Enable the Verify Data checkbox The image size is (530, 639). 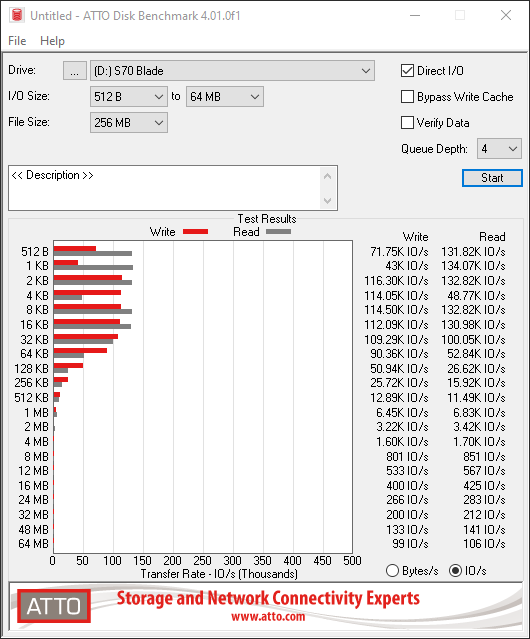(407, 123)
